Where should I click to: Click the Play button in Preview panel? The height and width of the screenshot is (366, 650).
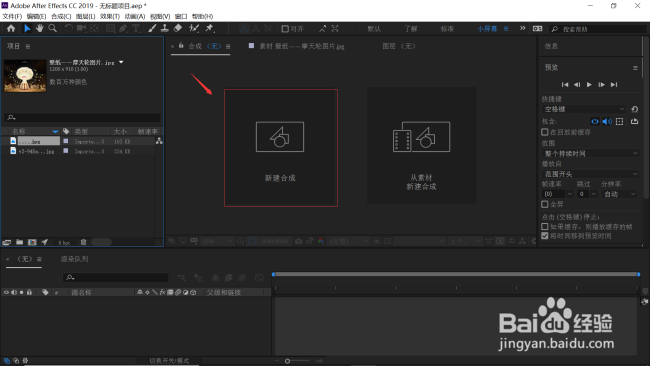click(589, 85)
